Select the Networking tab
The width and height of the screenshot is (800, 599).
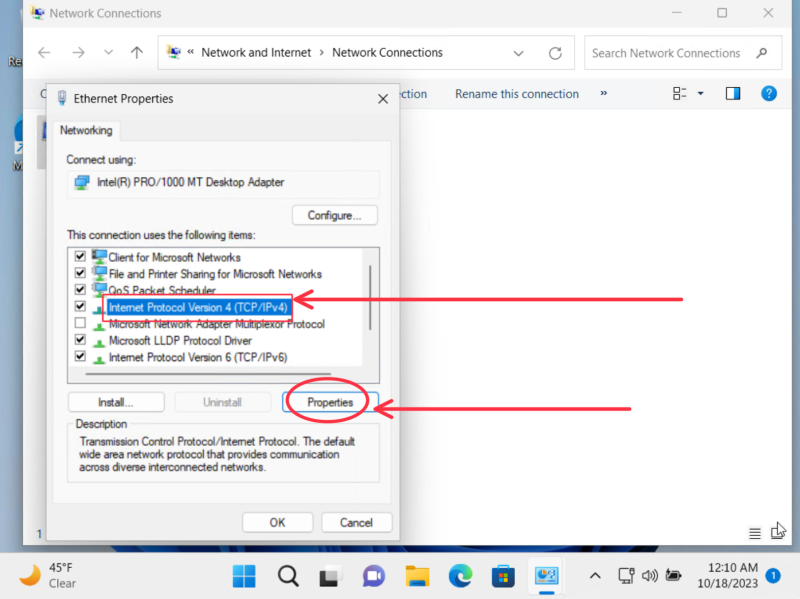(87, 130)
